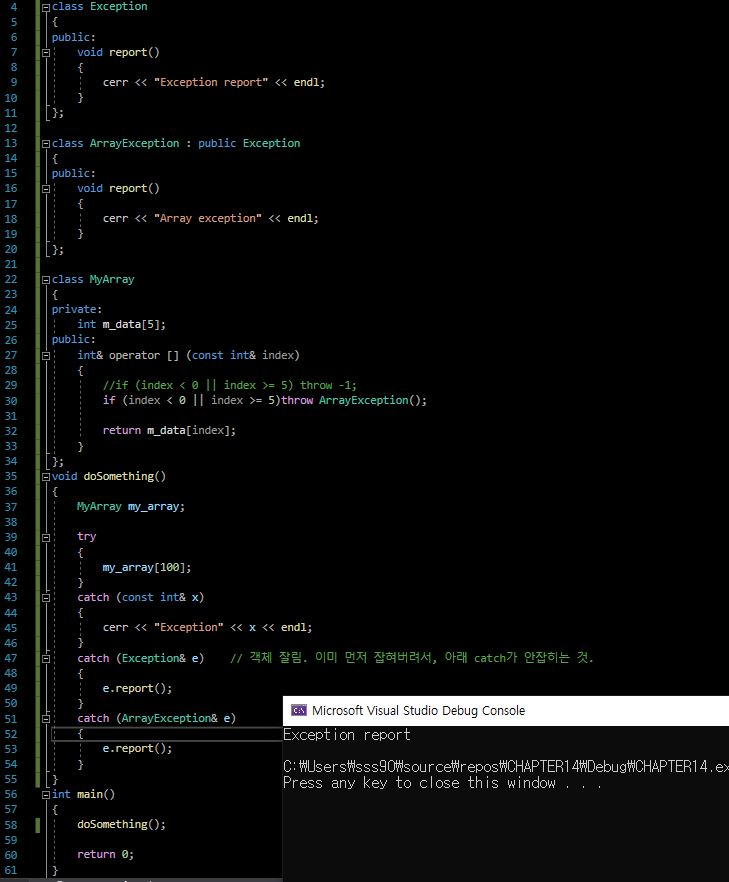
Task: Collapse the class ArrayException block
Action: [x=46, y=144]
